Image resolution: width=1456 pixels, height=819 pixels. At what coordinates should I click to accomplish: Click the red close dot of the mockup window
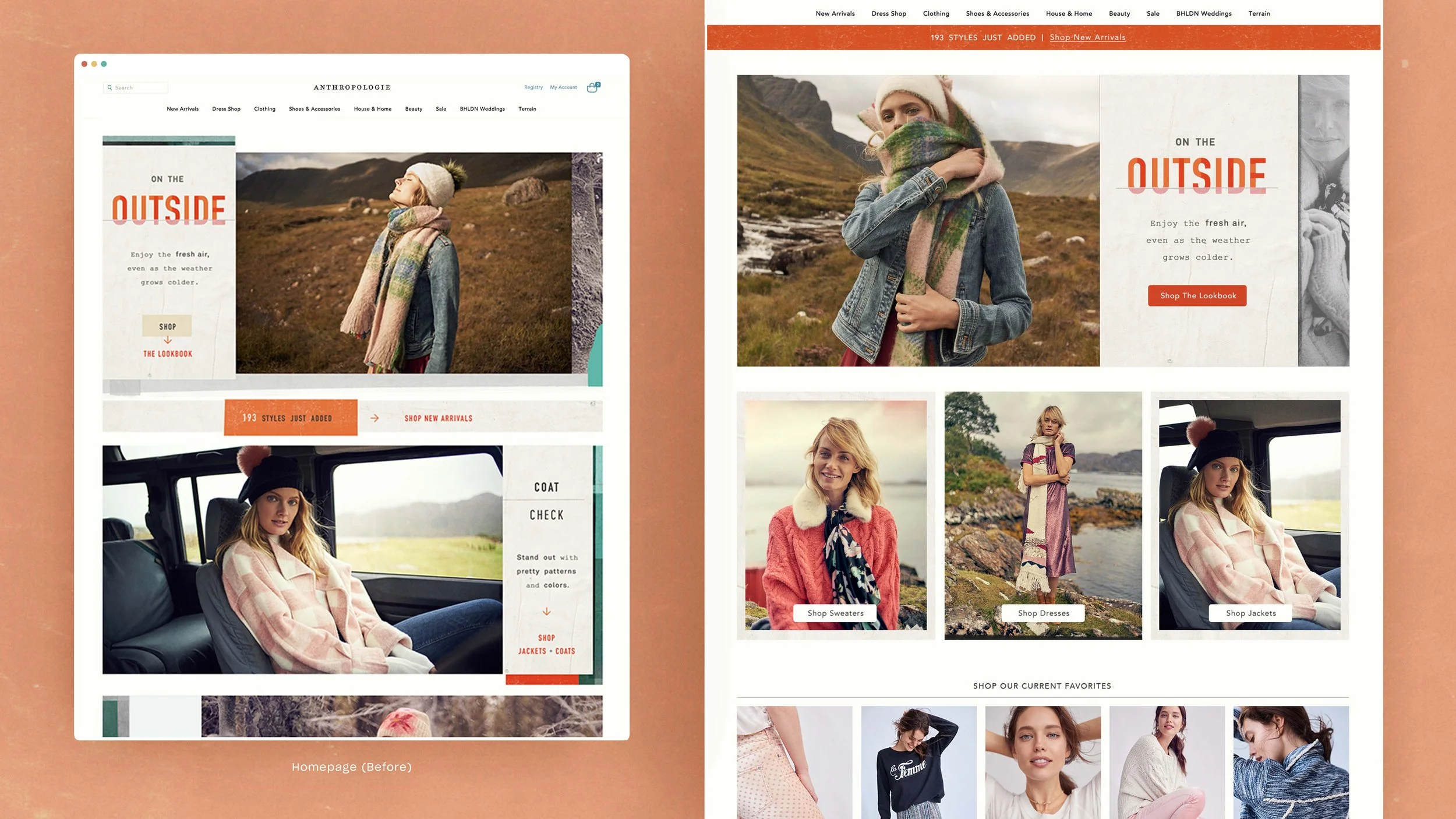[84, 64]
